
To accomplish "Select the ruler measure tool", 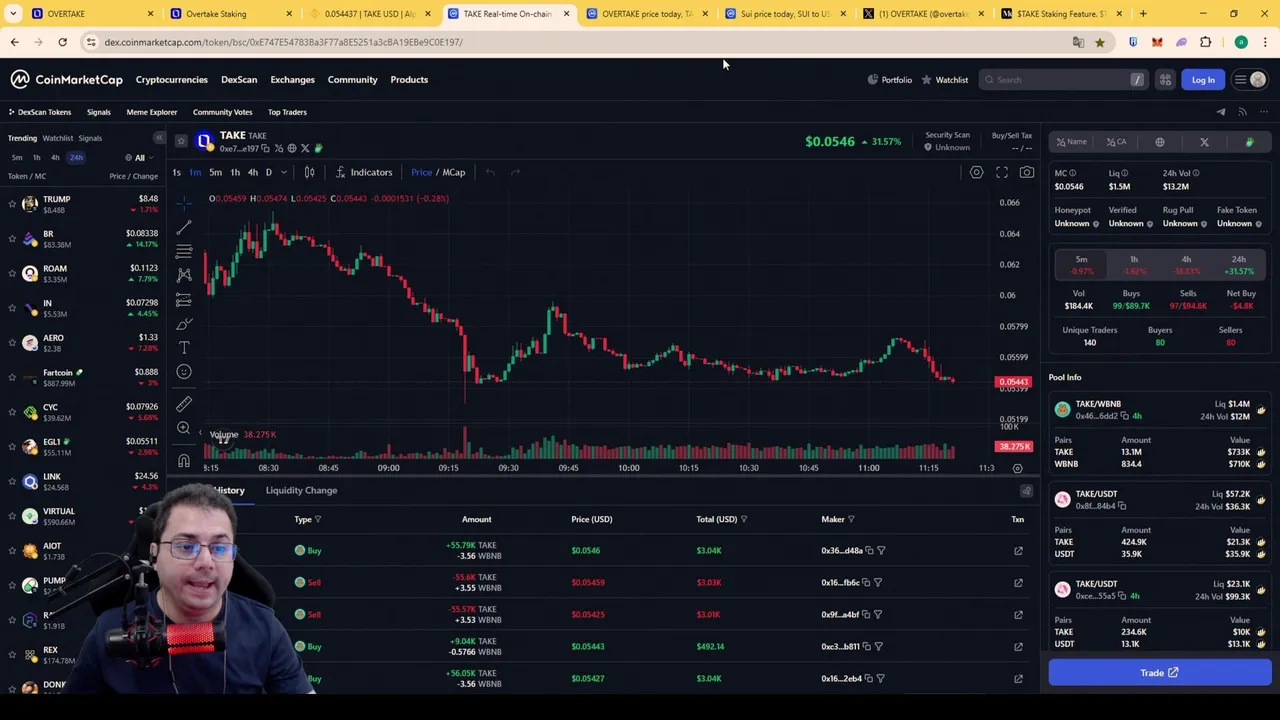I will [x=184, y=404].
